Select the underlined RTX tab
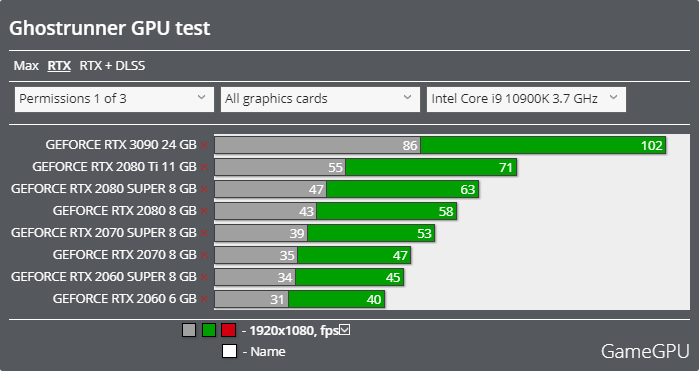Screen dimensions: 699x371 pos(59,66)
